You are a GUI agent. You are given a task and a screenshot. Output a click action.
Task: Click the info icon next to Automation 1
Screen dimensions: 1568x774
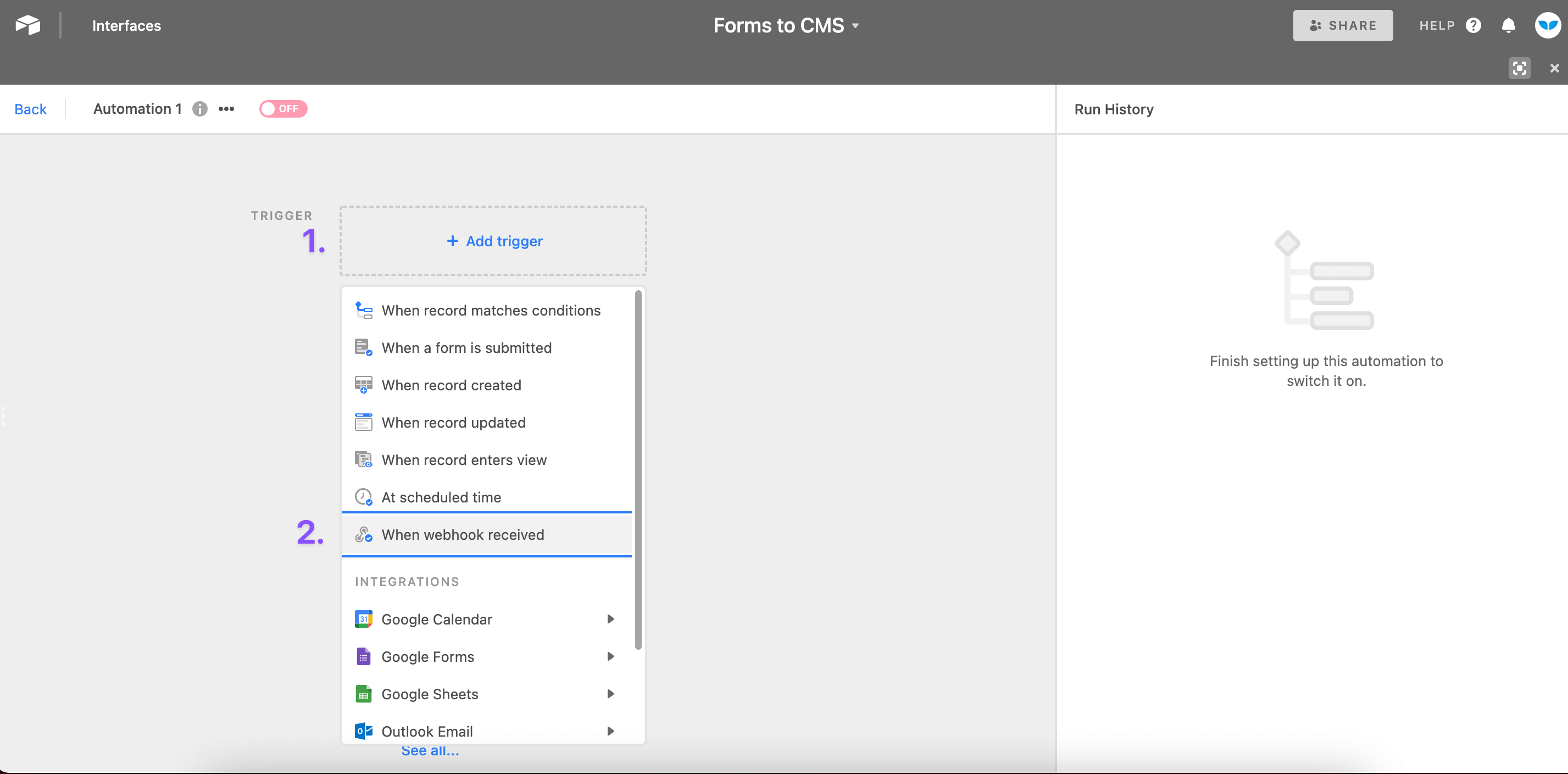click(x=199, y=108)
